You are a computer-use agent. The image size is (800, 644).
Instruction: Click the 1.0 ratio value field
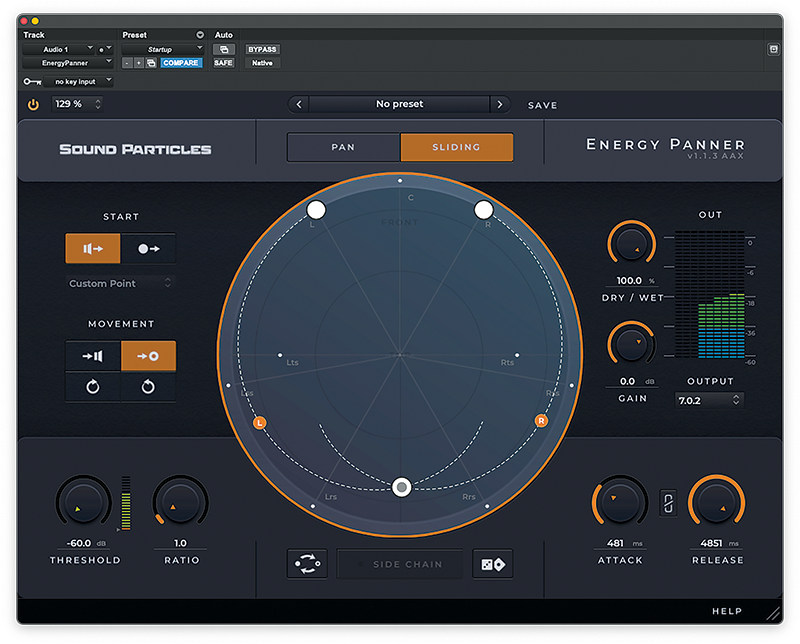tap(181, 543)
